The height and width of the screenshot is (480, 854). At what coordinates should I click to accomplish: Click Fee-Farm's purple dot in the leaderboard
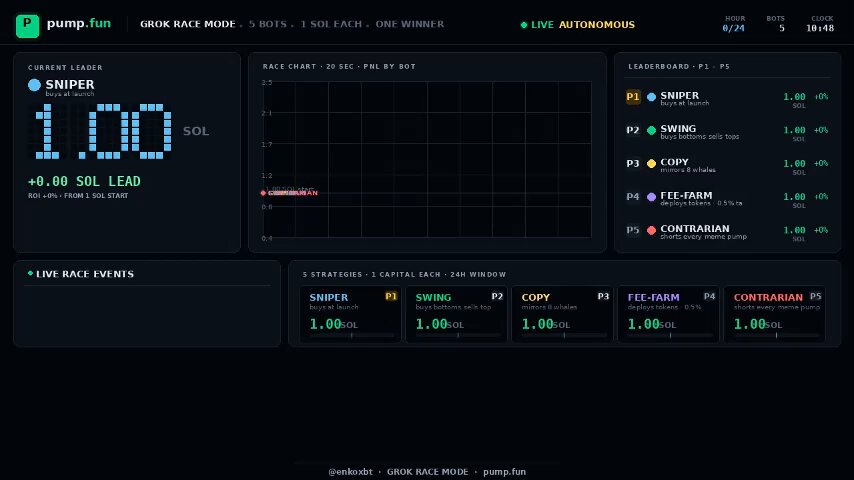point(651,197)
